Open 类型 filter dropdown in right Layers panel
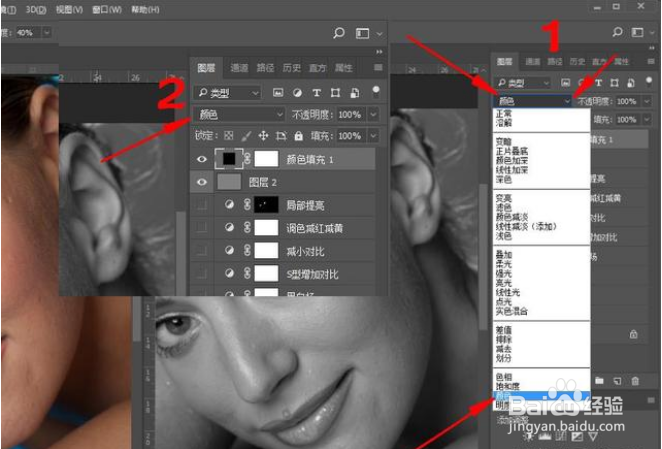 [x=523, y=83]
